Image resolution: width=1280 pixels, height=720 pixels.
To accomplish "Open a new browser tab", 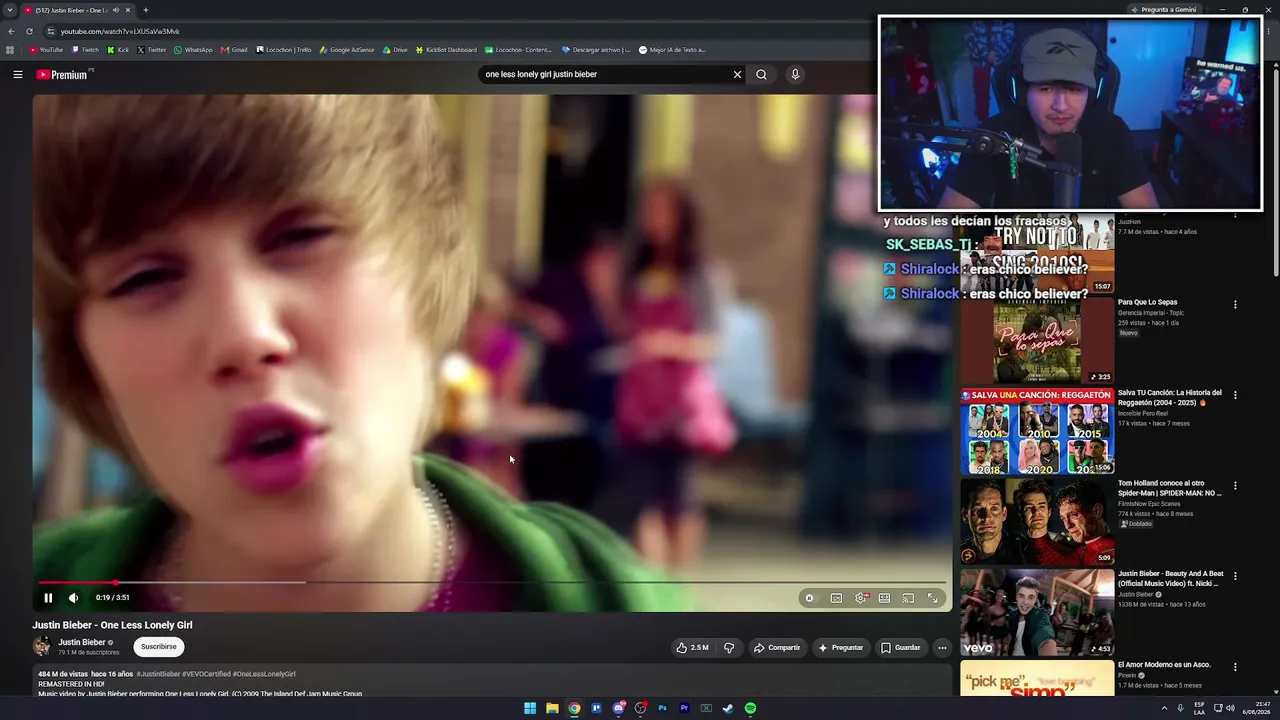I will coord(145,10).
